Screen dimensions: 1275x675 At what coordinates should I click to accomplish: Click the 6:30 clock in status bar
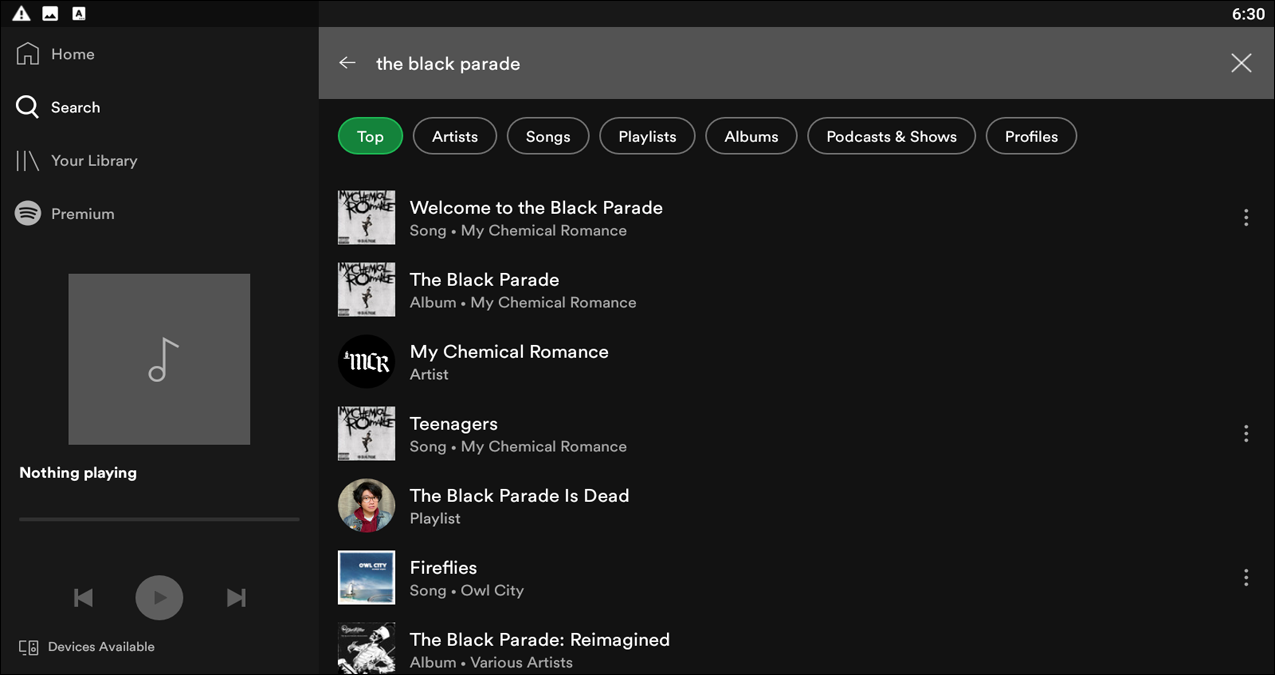click(1248, 14)
